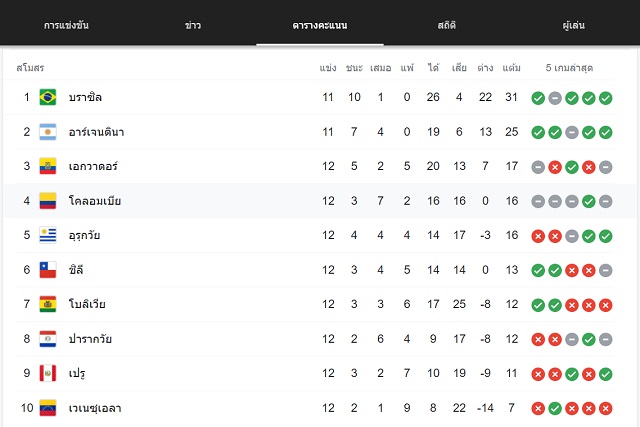Screen dimensions: 640x427
Task: Open the สถิติ tab
Action: (x=447, y=25)
